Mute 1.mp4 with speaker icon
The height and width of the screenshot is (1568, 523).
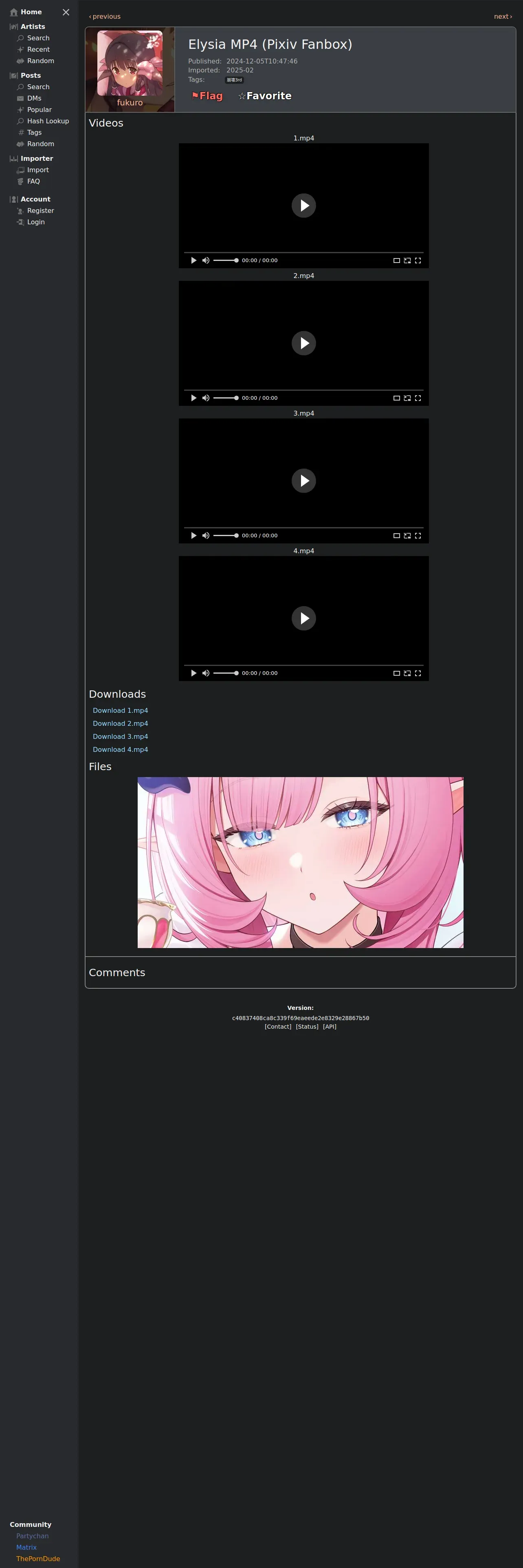(x=206, y=261)
